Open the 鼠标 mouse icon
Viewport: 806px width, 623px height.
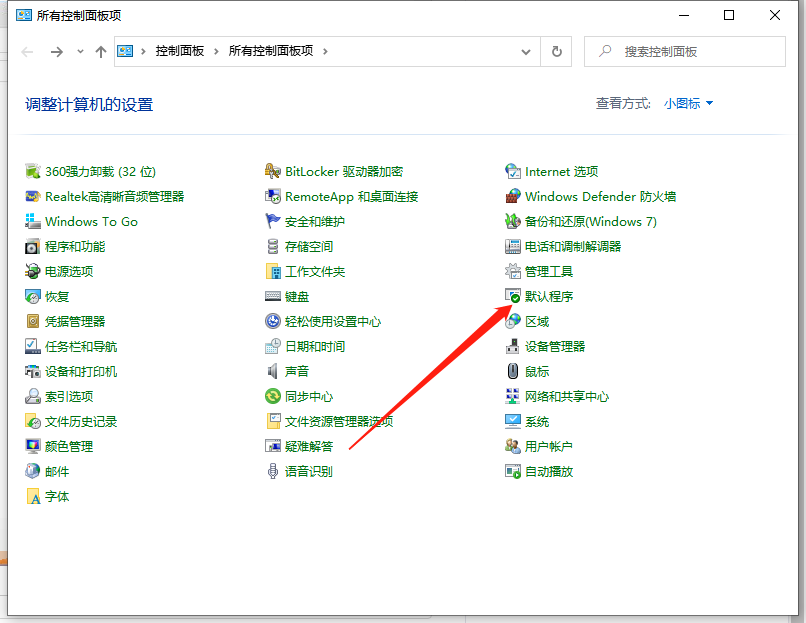513,372
